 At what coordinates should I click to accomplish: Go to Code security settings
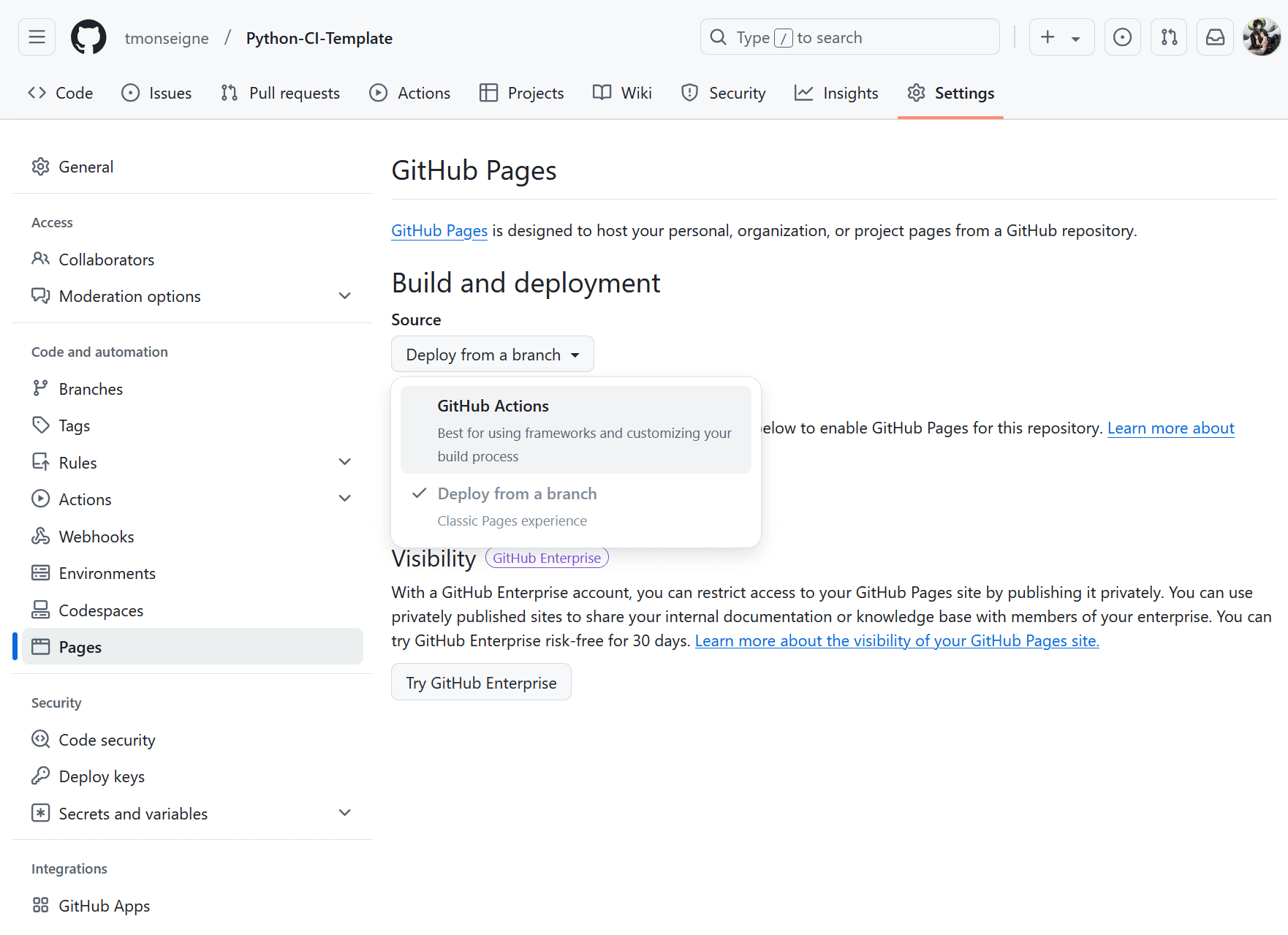[107, 740]
